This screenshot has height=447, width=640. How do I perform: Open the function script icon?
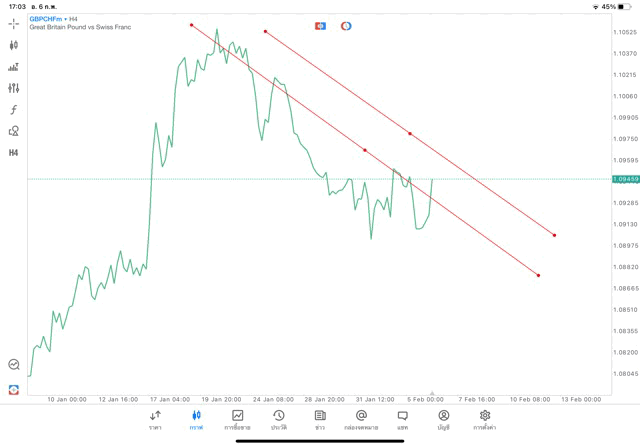(14, 110)
